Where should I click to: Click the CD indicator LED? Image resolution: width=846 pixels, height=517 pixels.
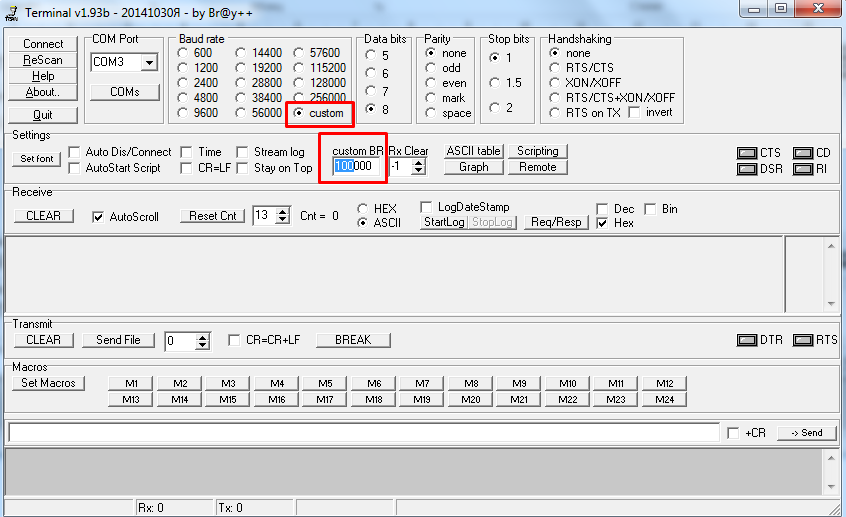803,153
